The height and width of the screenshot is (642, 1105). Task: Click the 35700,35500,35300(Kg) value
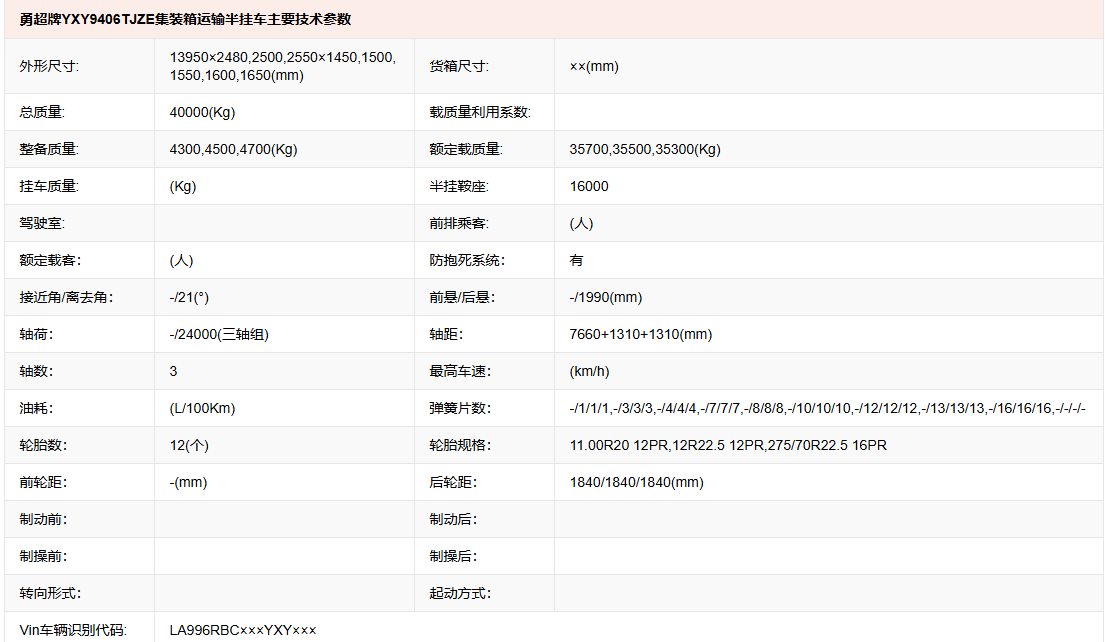click(645, 149)
